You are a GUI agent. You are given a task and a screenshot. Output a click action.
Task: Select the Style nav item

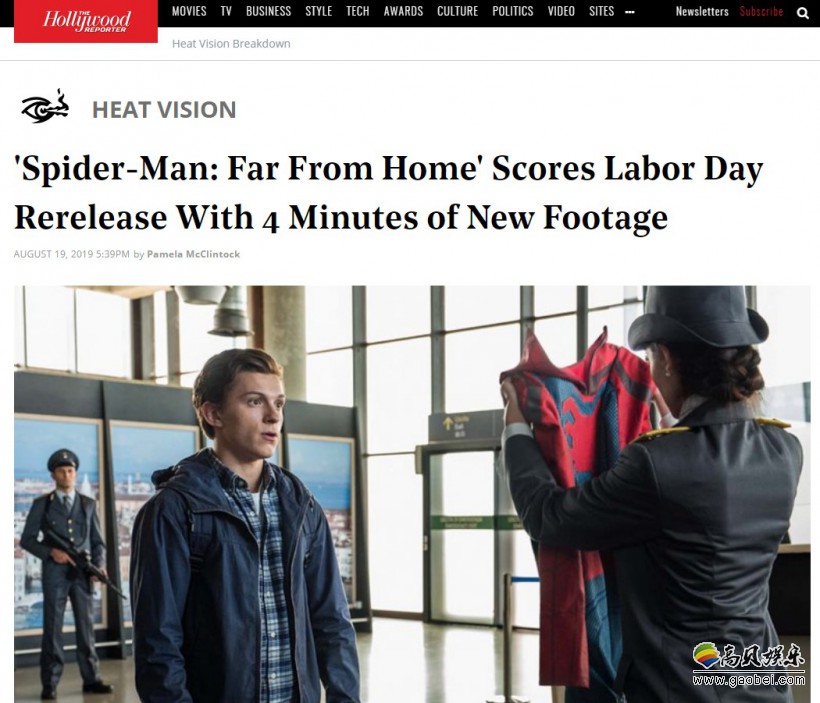318,12
